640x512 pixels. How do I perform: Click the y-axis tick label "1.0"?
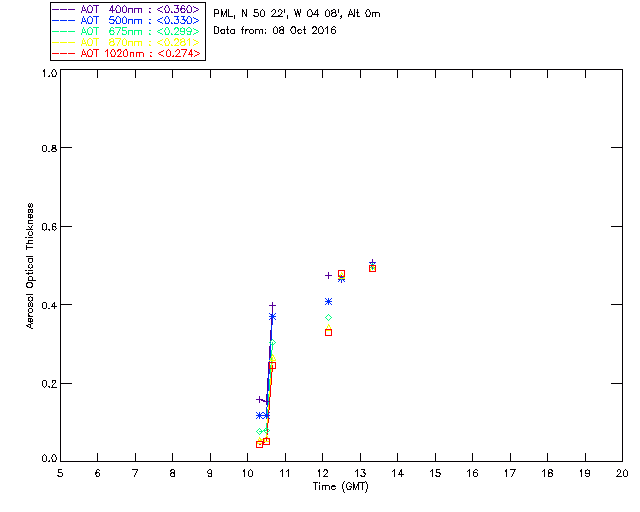[49, 73]
